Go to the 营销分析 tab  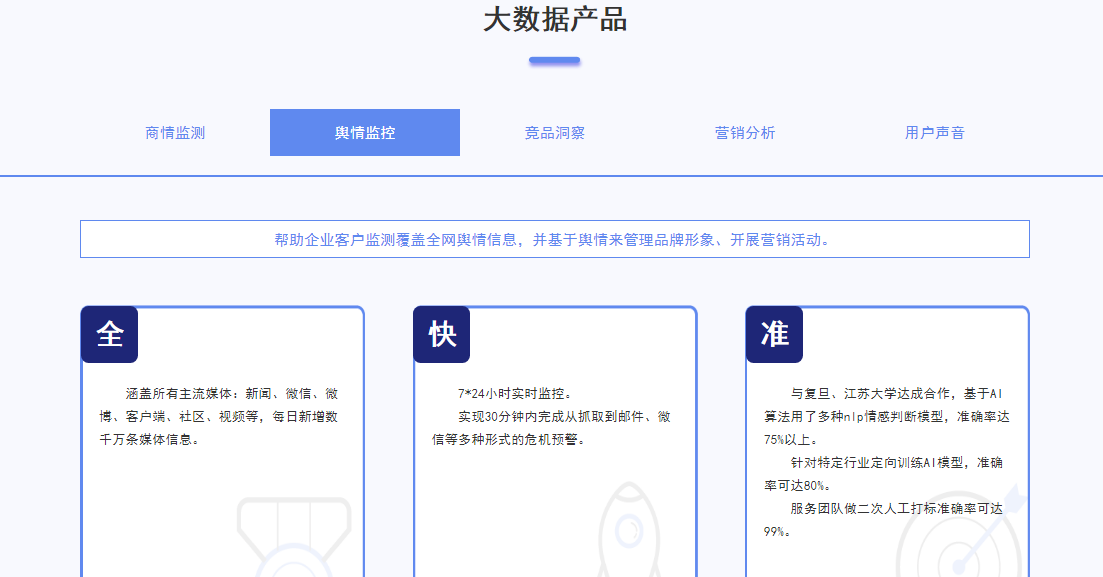coord(745,133)
